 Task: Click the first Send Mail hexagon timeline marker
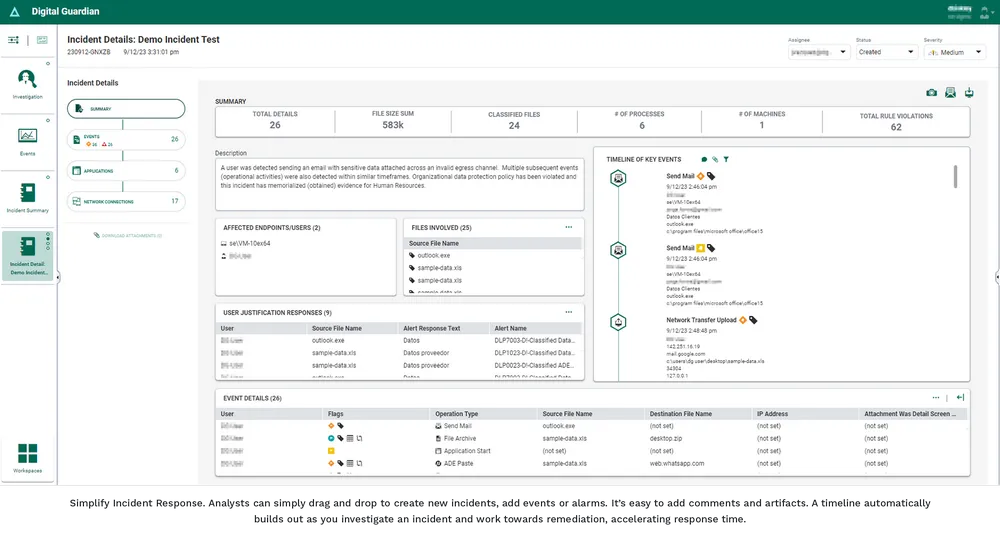[x=618, y=179]
